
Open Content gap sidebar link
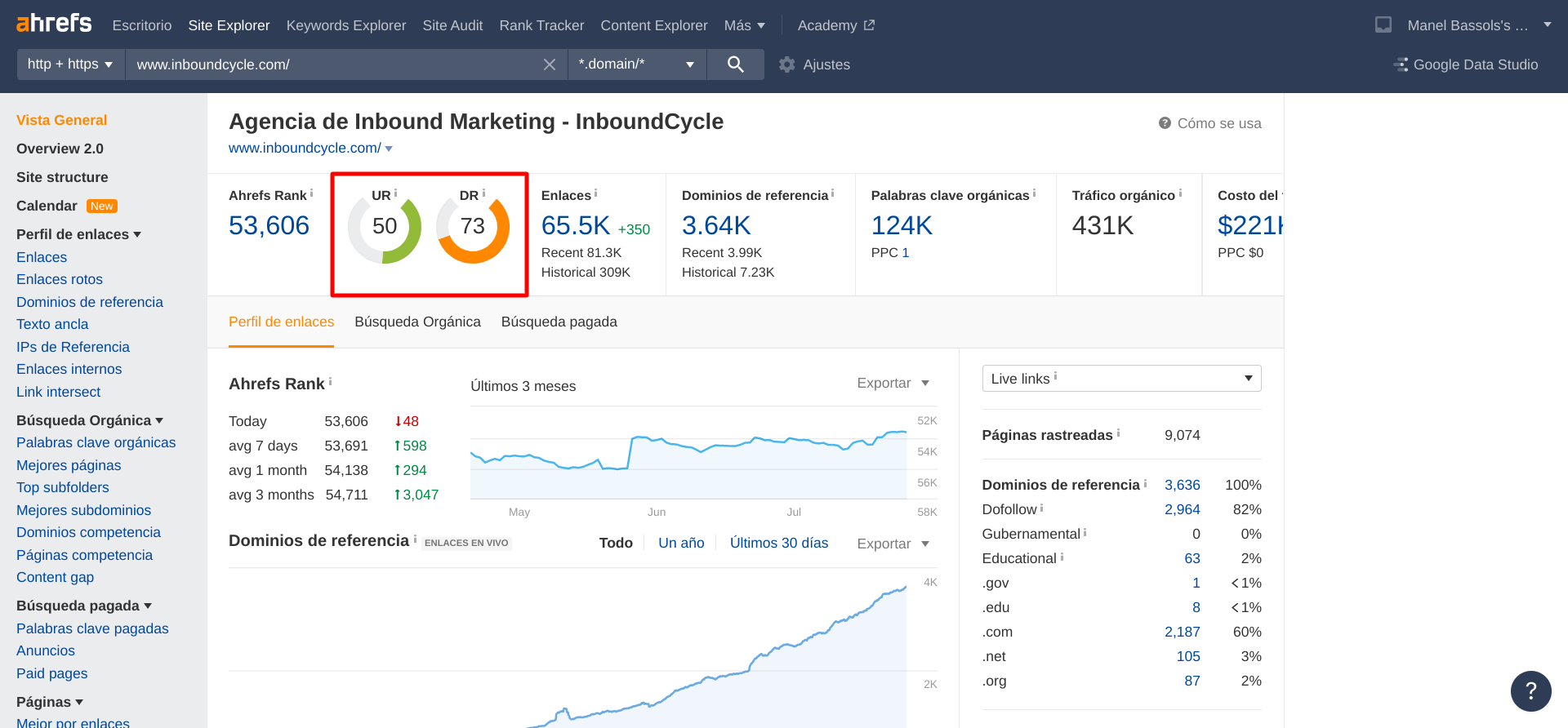tap(55, 577)
